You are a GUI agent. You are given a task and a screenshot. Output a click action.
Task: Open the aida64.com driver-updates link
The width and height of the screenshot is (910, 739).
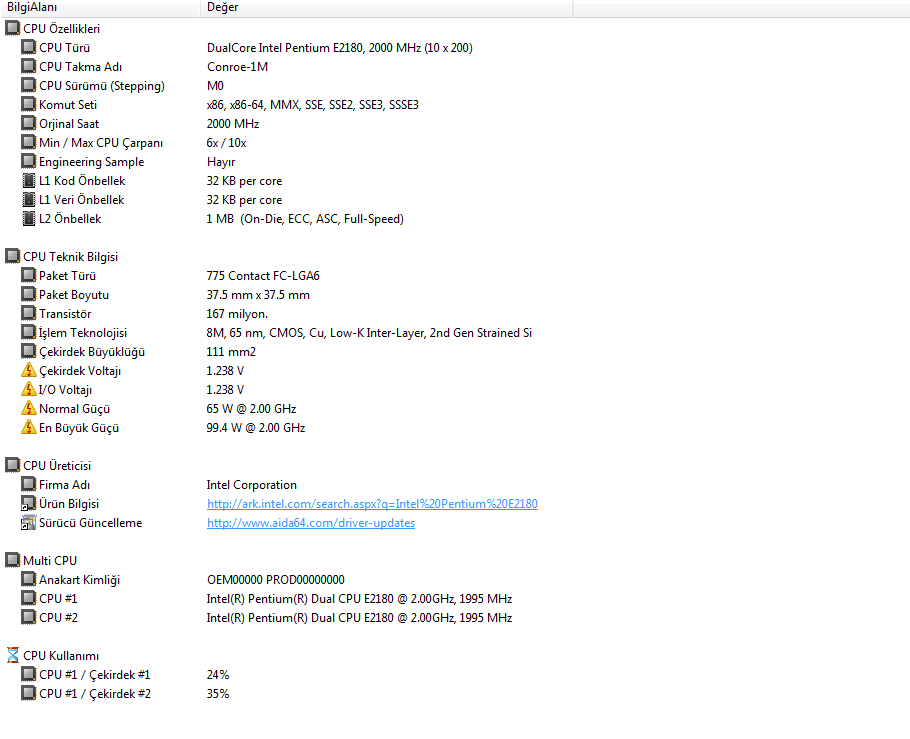point(311,523)
